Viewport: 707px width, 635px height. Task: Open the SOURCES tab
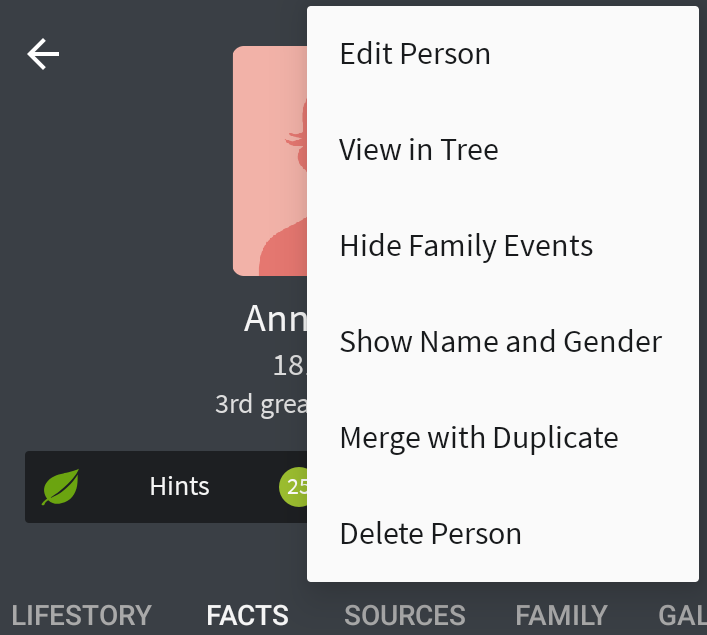(x=405, y=615)
